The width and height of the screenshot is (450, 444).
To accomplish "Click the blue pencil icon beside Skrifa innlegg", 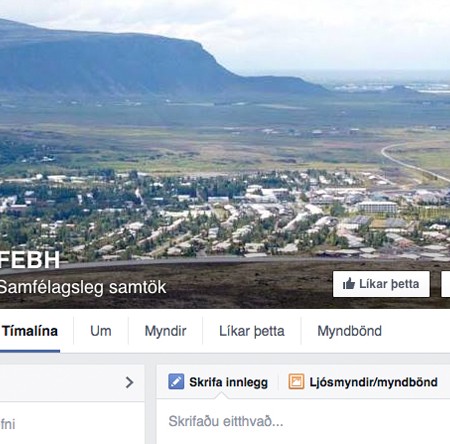I will [176, 382].
